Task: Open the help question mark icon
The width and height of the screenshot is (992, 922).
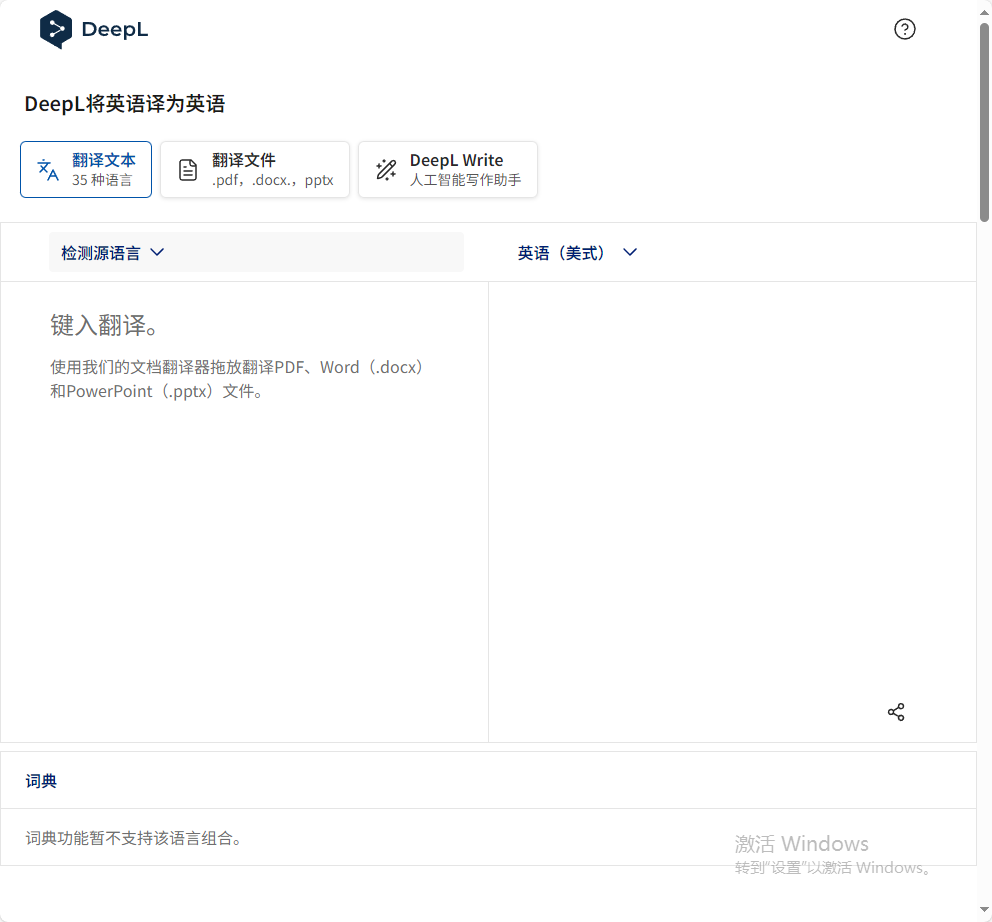Action: 905,29
